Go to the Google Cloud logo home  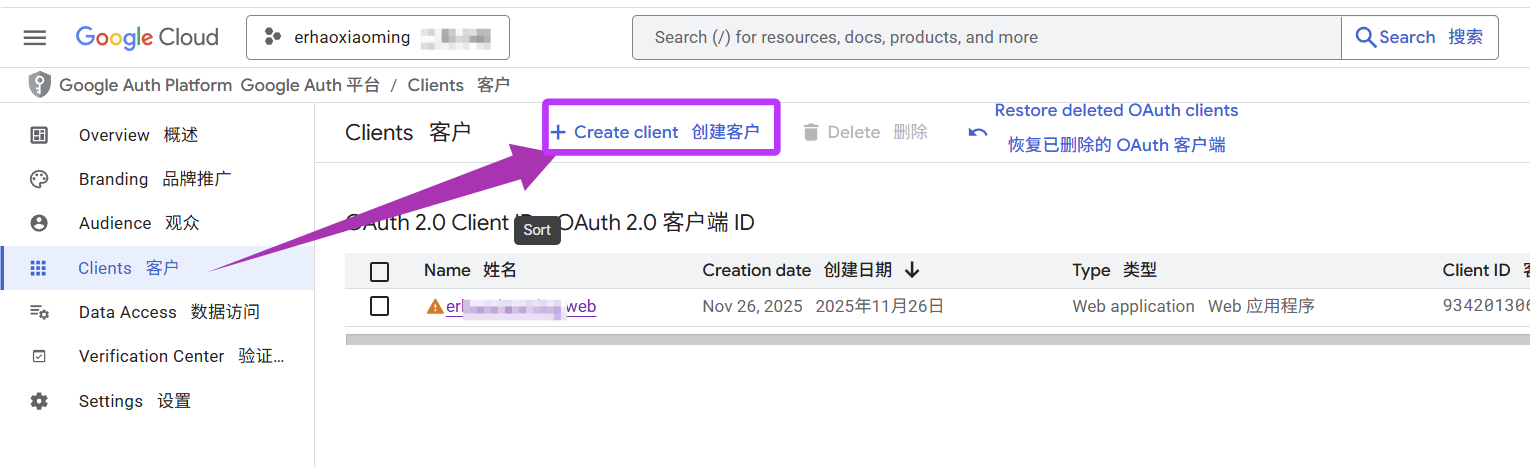point(147,38)
